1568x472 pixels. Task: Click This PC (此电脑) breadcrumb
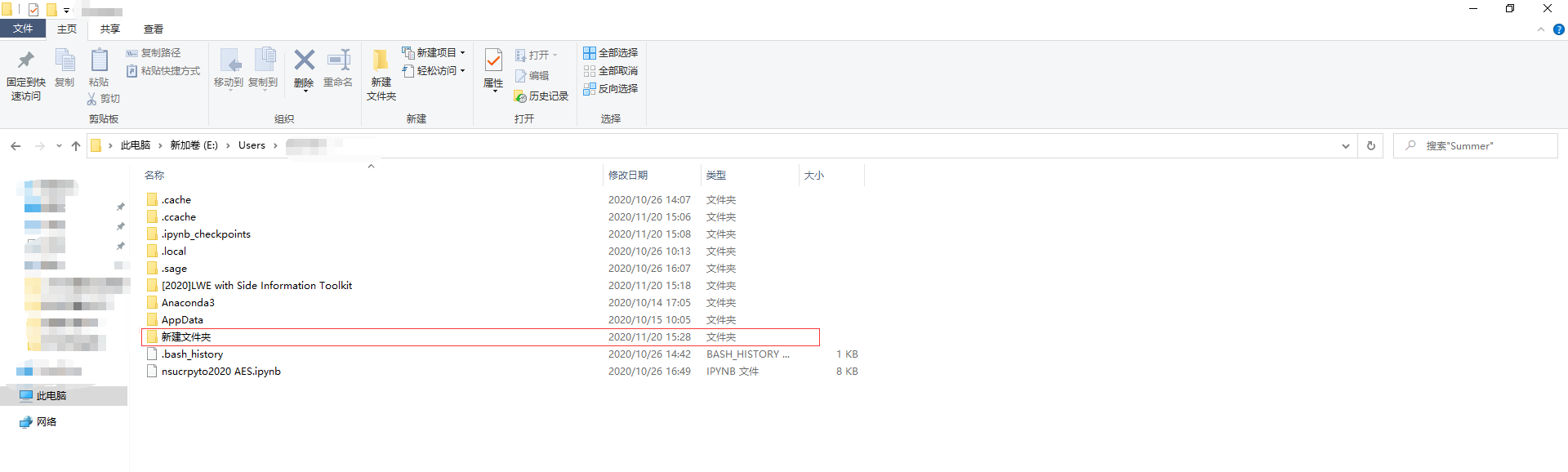pyautogui.click(x=136, y=146)
